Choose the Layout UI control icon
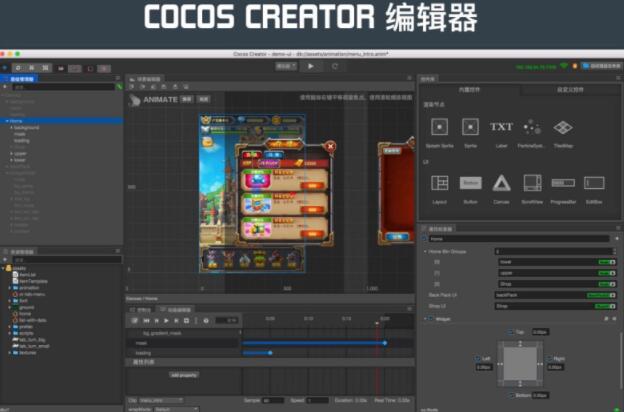 pos(439,183)
